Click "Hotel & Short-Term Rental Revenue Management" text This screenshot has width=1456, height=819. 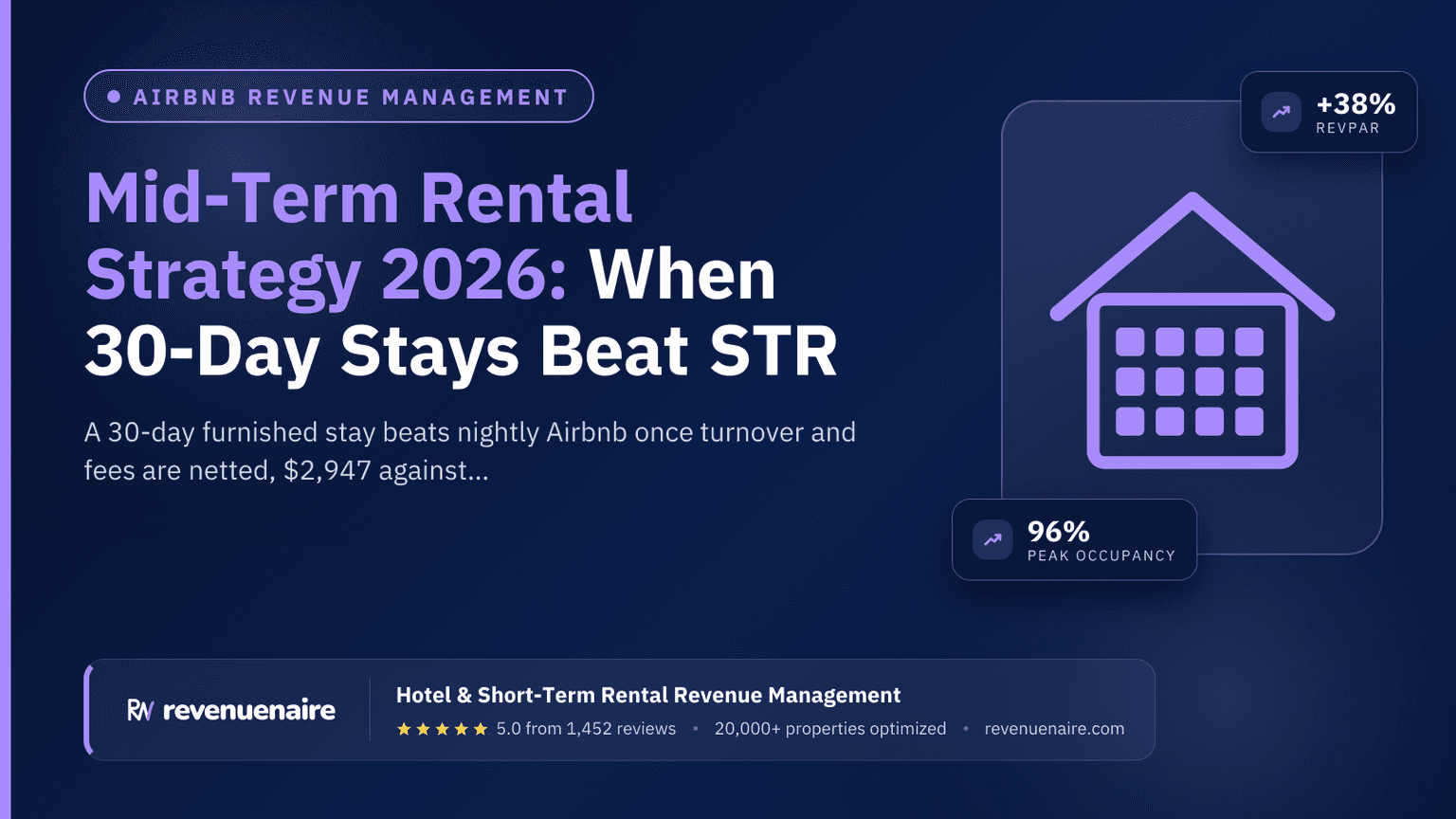(648, 695)
